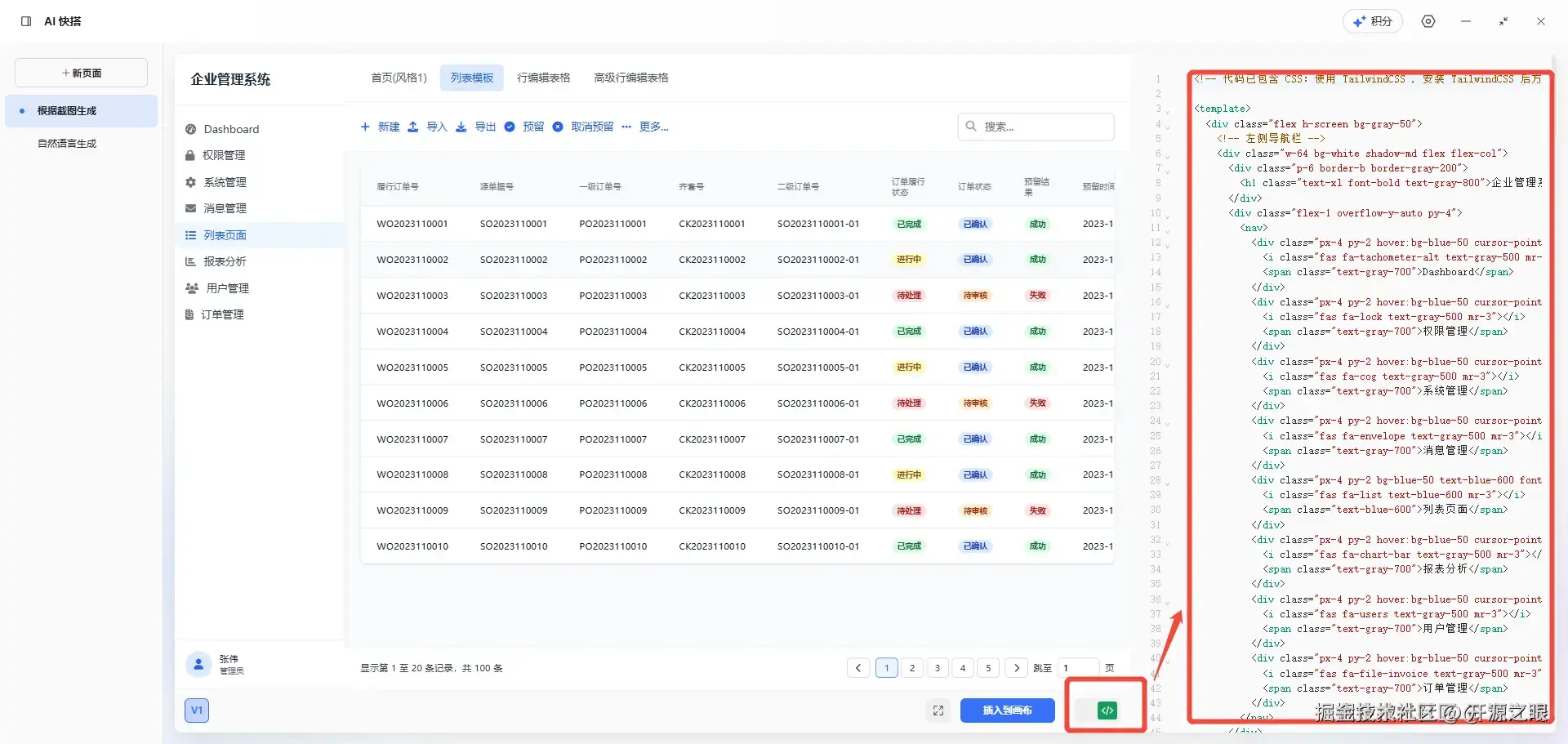
Task: Click the gear icon for 系统管理
Action: click(x=191, y=182)
